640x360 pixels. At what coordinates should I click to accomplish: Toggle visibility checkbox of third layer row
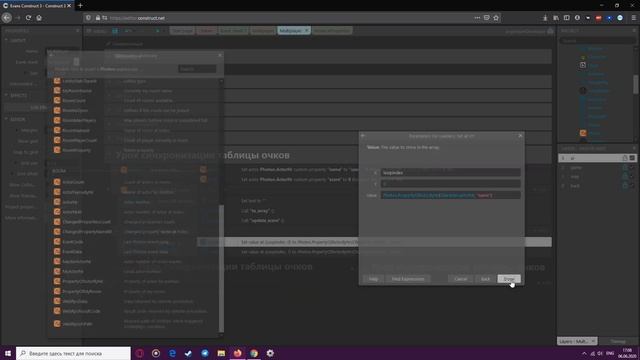tap(632, 177)
